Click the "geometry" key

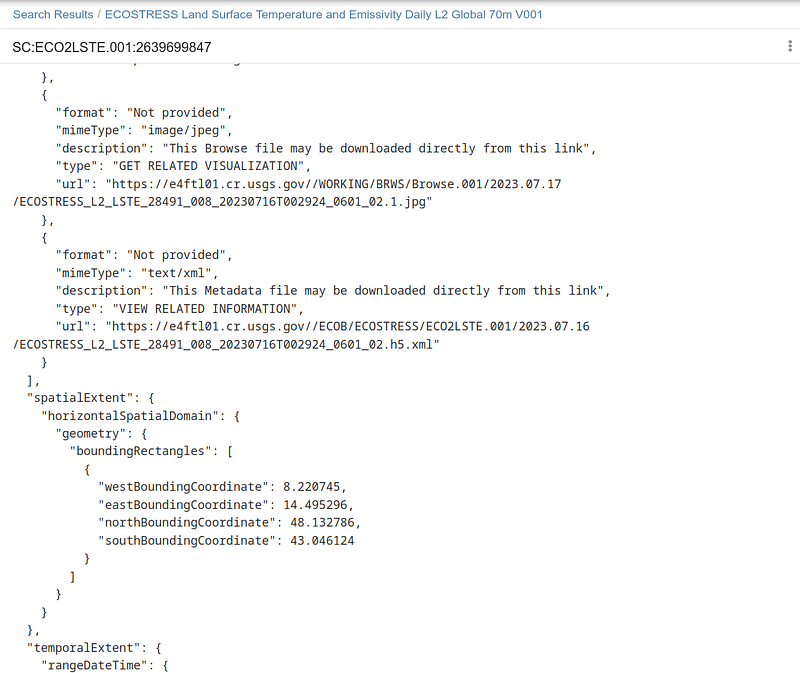(91, 434)
